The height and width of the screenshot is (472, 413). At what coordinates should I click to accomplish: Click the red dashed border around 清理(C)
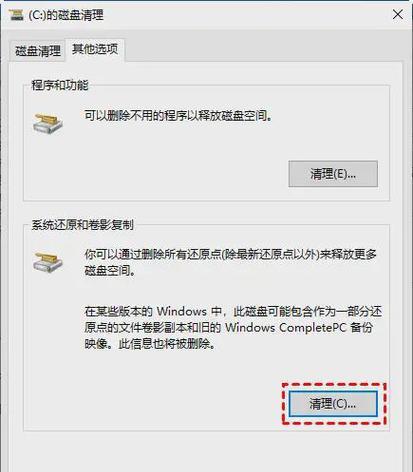334,385
